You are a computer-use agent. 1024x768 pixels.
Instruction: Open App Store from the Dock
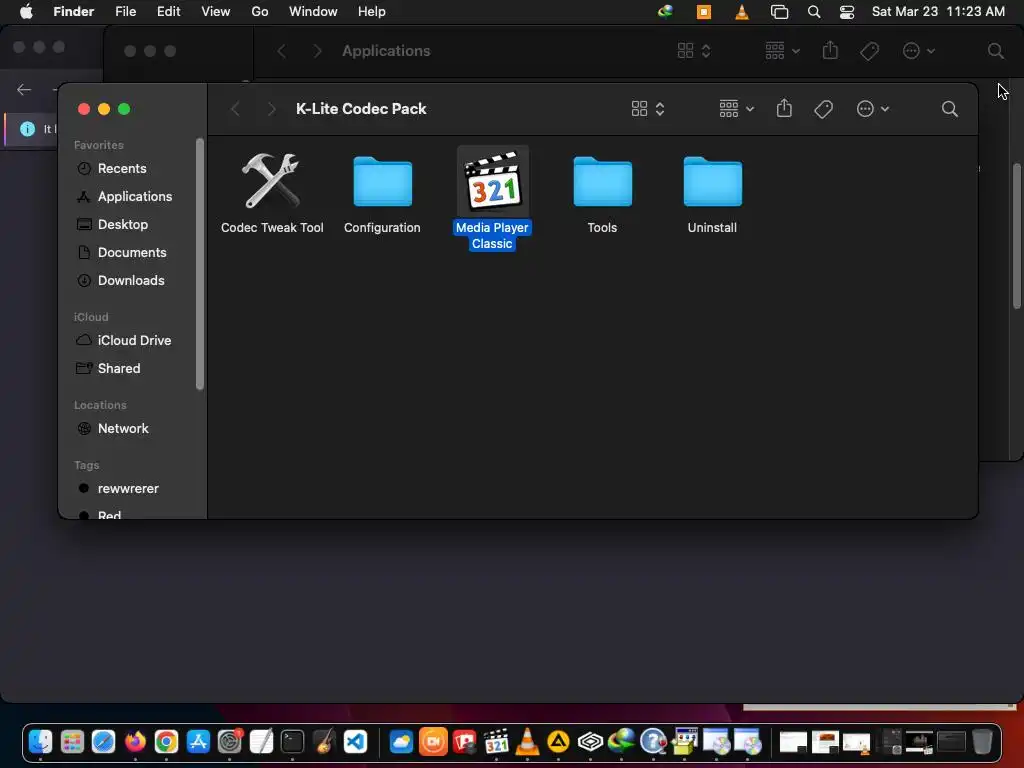coord(198,742)
